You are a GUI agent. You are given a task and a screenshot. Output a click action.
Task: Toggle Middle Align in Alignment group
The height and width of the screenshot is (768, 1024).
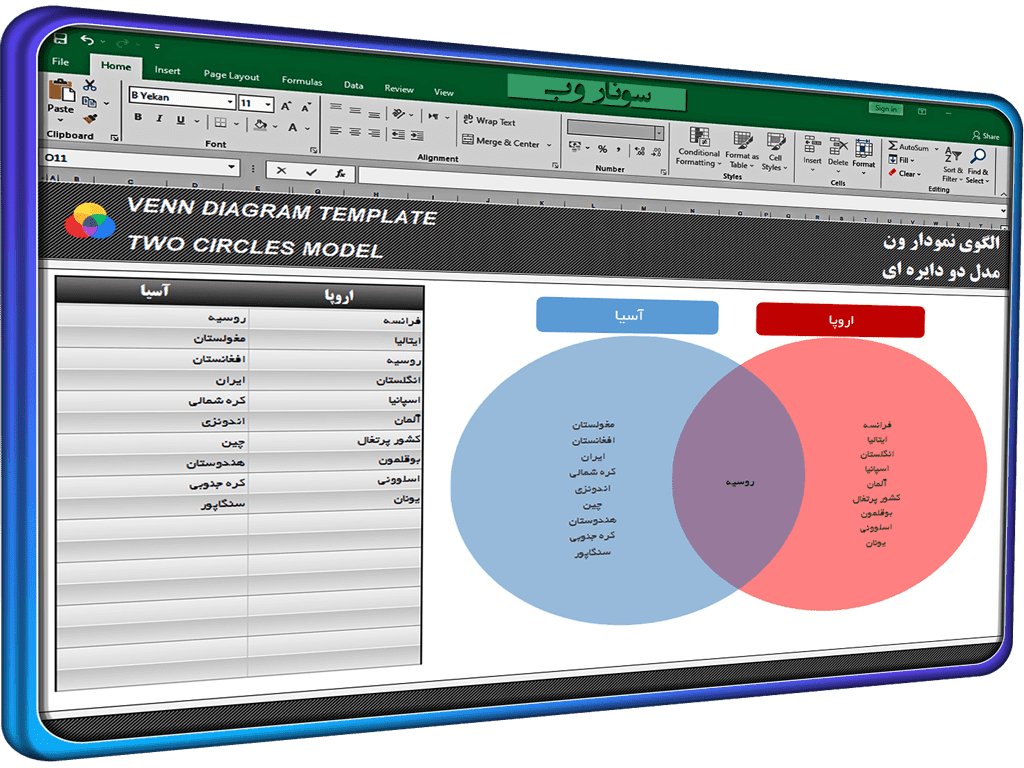click(355, 110)
